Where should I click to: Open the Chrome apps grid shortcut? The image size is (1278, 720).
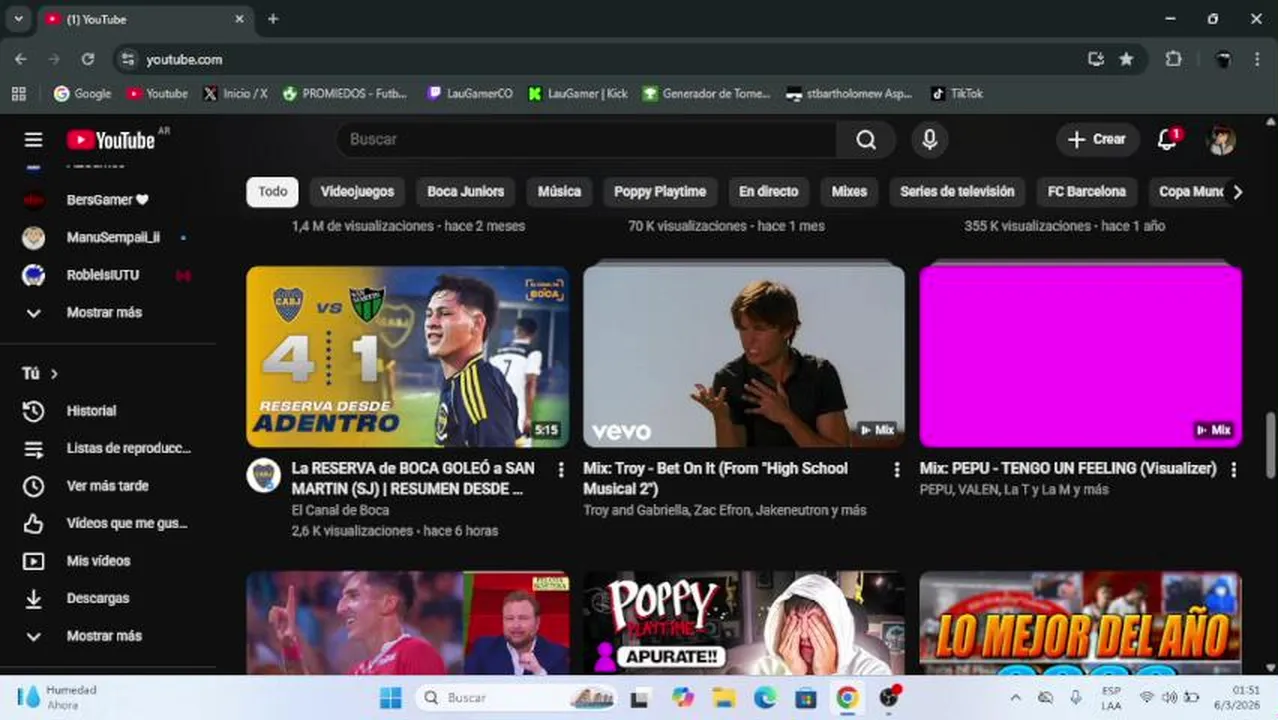[x=18, y=94]
